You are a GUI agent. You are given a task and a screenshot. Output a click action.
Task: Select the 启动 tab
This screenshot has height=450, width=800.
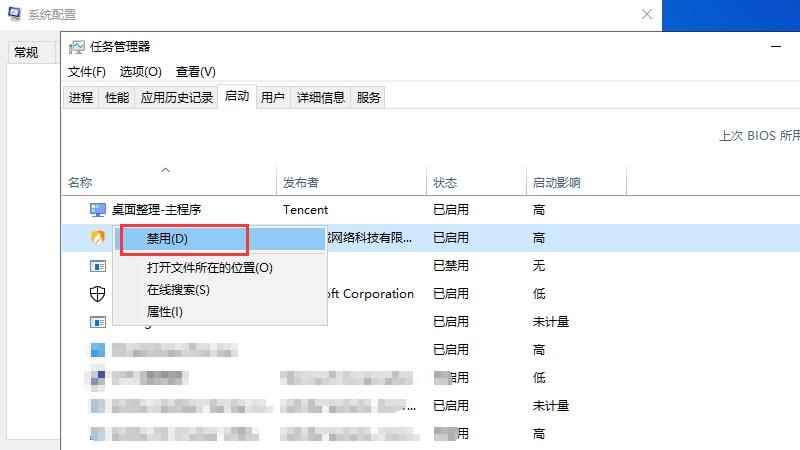(x=237, y=96)
